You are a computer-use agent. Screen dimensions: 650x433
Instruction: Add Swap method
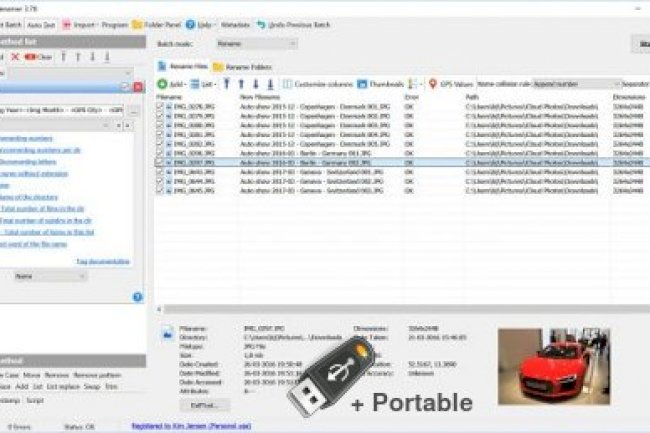[92, 386]
